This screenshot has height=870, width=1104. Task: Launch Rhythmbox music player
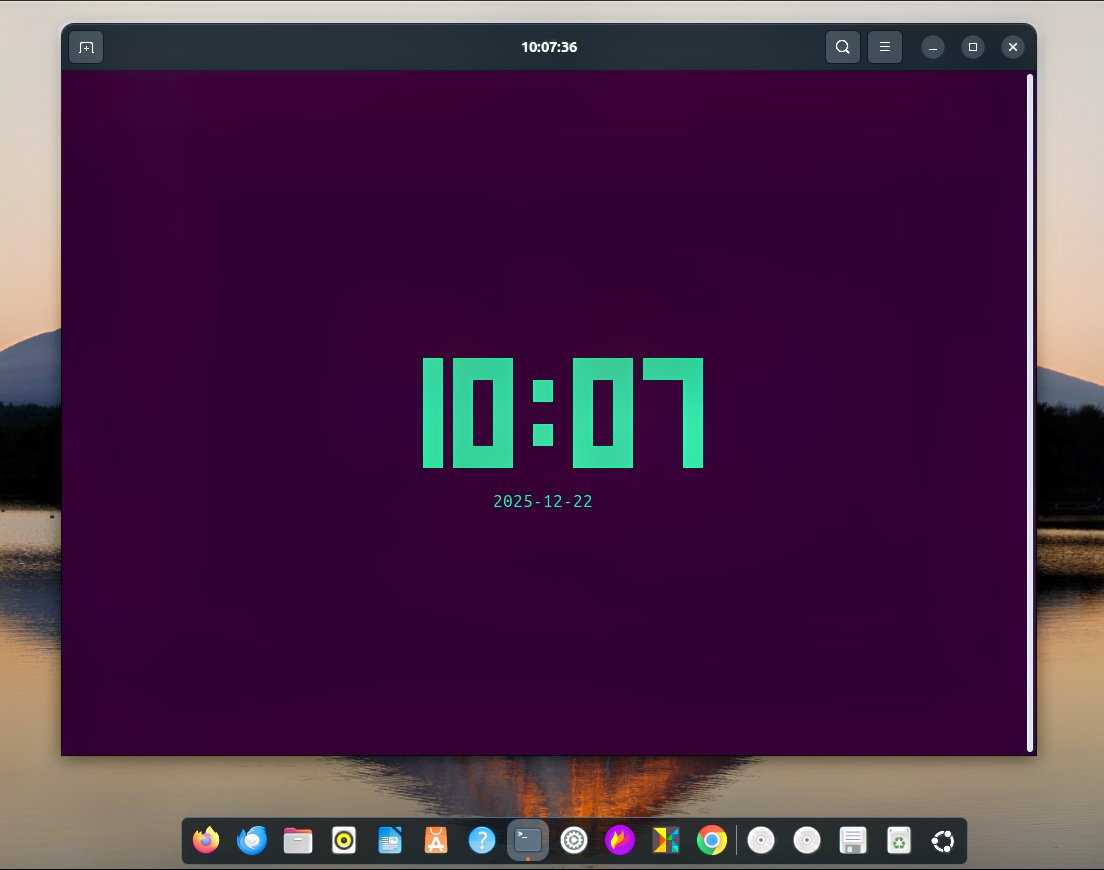[344, 840]
